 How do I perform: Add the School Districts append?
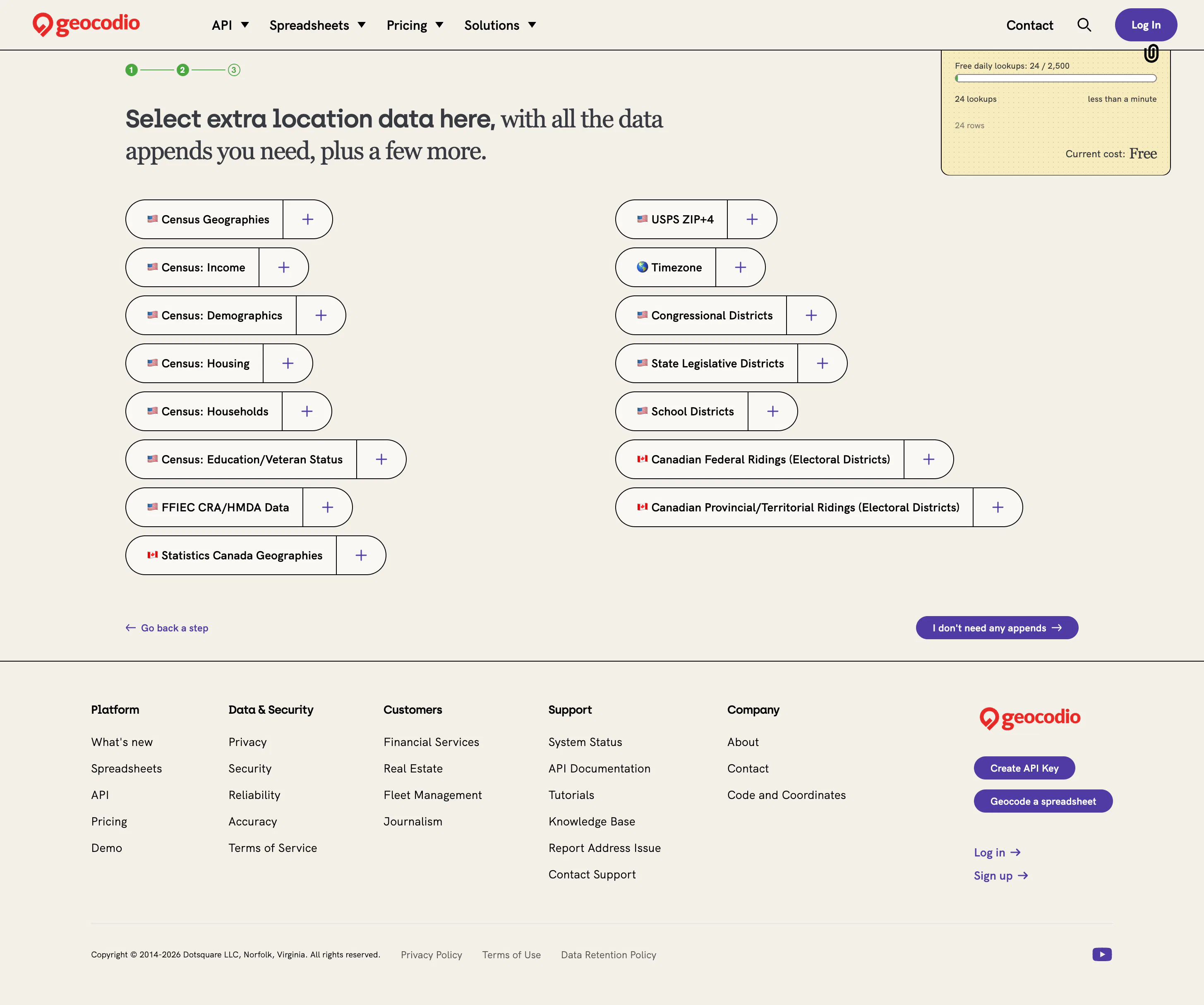click(773, 412)
